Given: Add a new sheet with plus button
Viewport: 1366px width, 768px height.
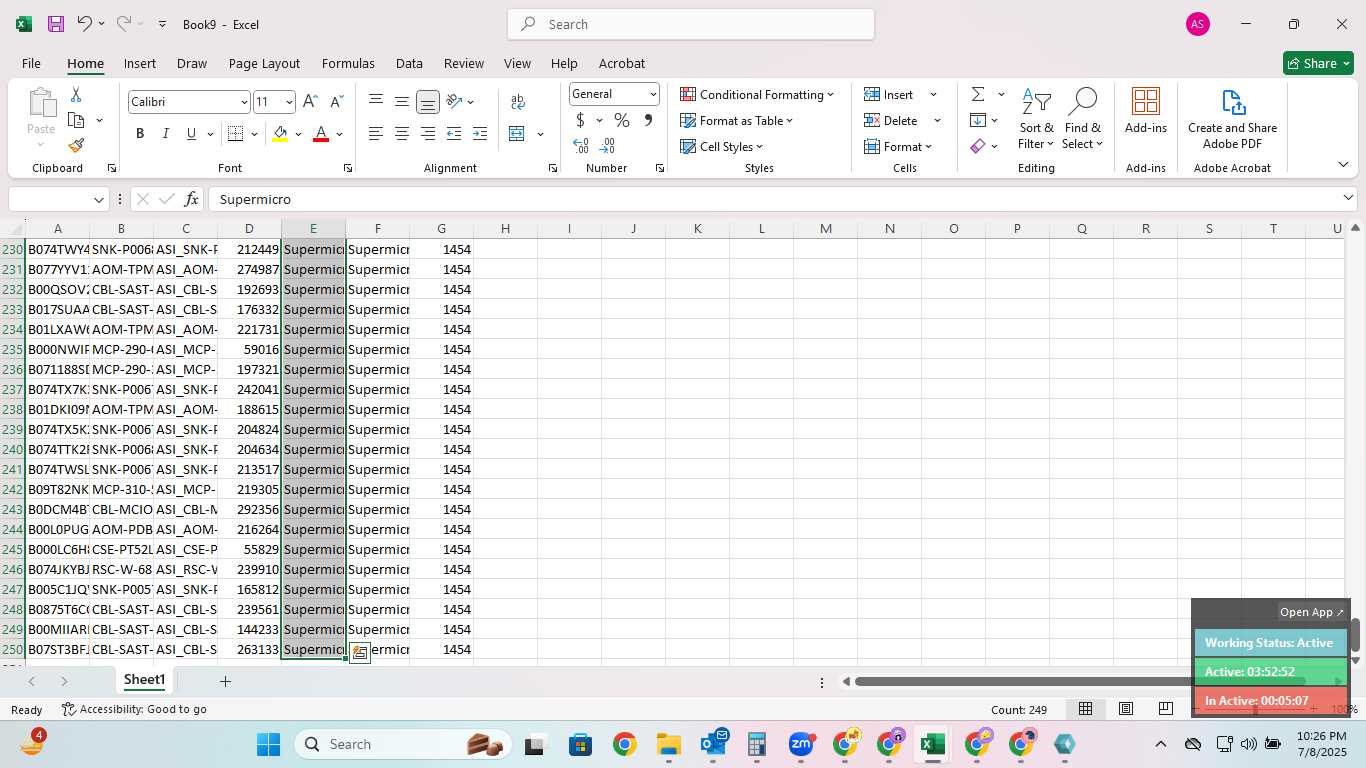Looking at the screenshot, I should pyautogui.click(x=225, y=681).
